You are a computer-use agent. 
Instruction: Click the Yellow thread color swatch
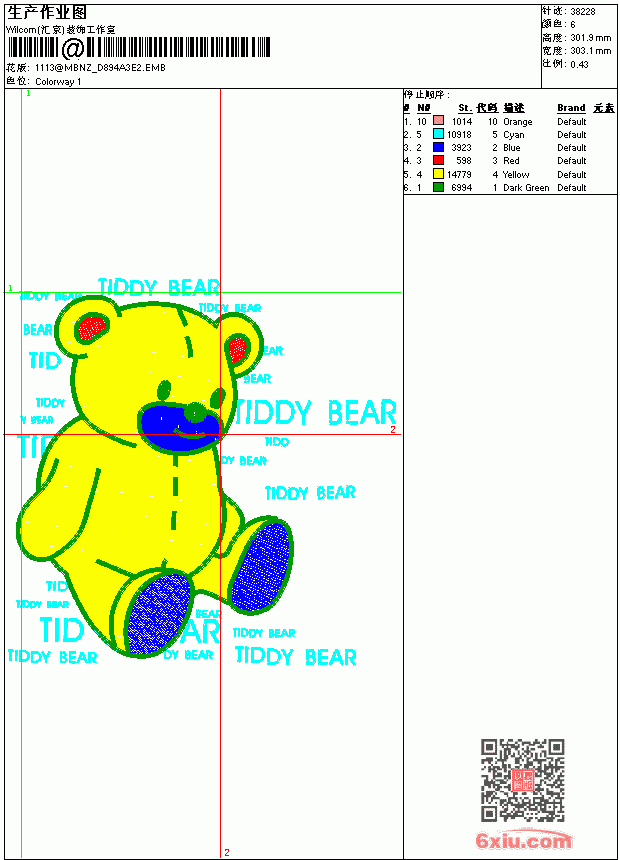pos(438,173)
